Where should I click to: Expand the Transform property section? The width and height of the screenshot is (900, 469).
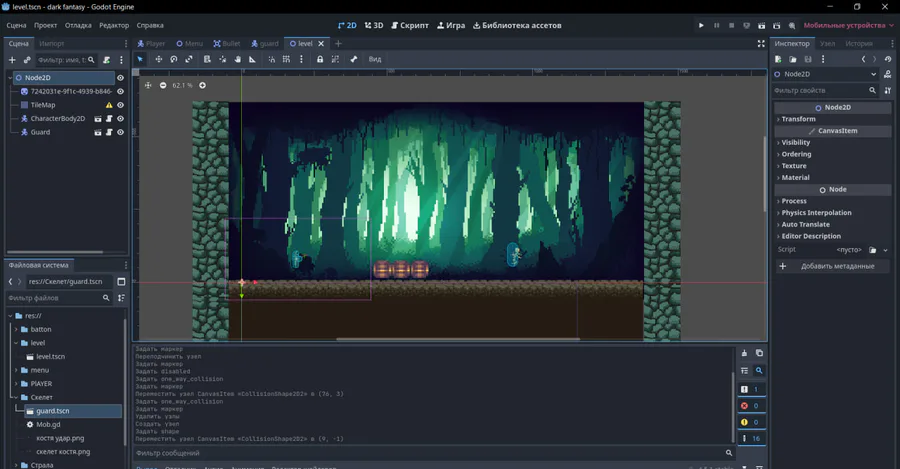(798, 119)
